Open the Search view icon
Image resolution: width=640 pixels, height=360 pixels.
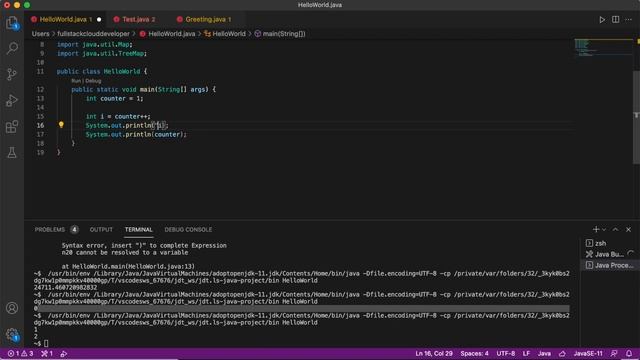(12, 48)
